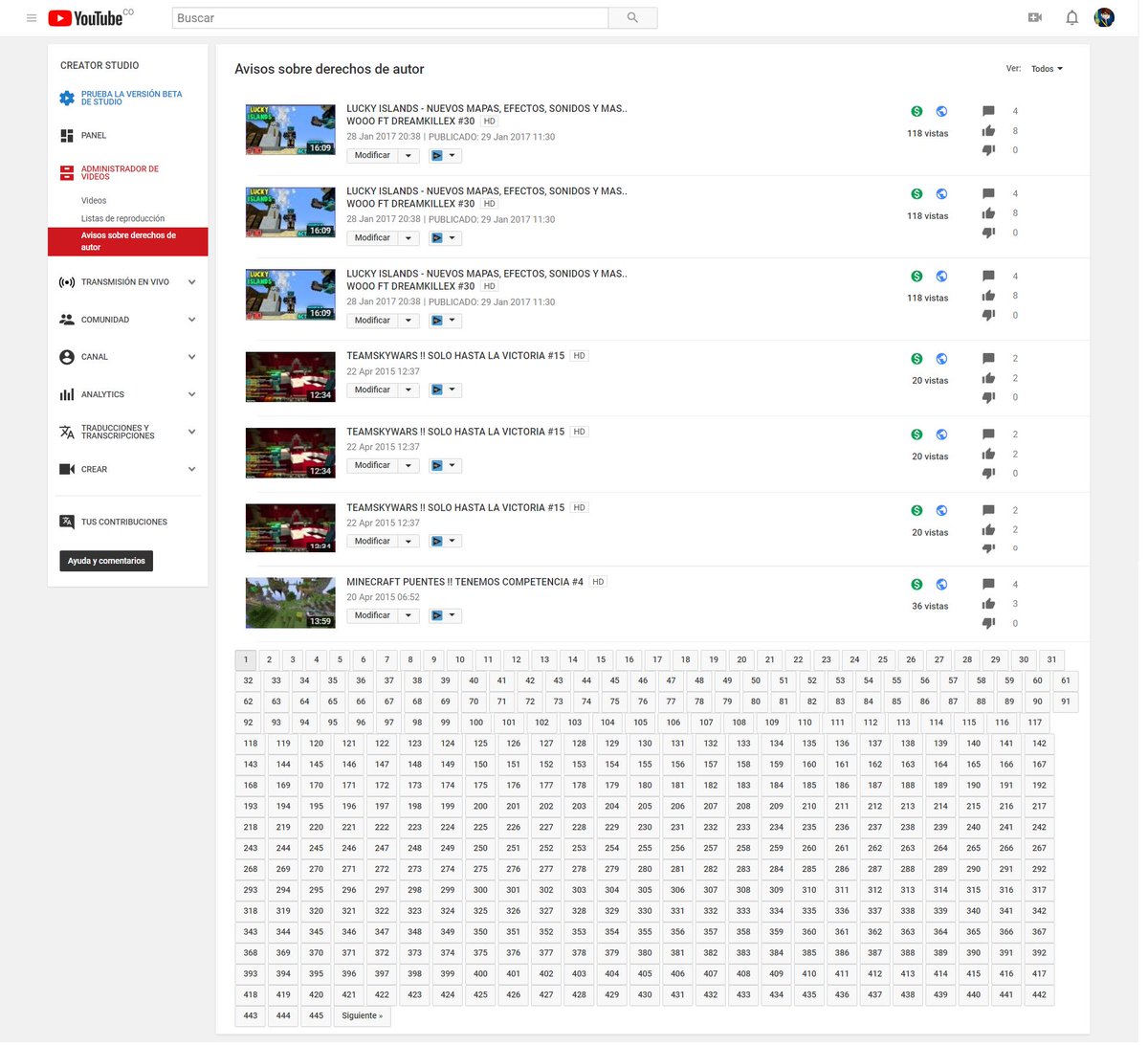Click the Siguiente » pagination button

point(362,1016)
